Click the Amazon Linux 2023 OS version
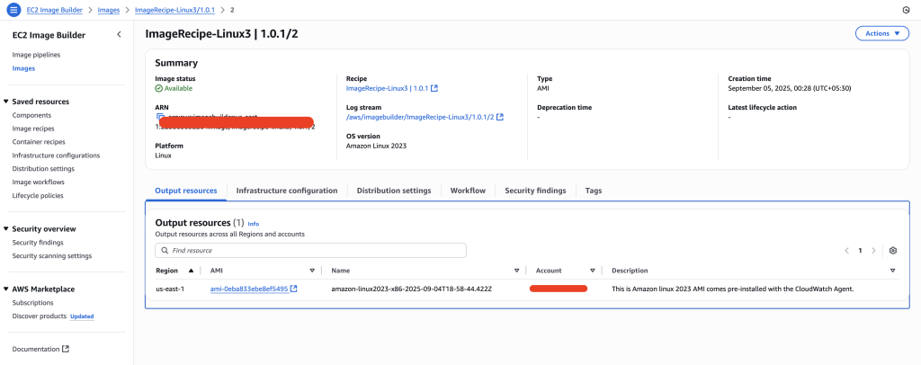The image size is (921, 365). pos(376,146)
